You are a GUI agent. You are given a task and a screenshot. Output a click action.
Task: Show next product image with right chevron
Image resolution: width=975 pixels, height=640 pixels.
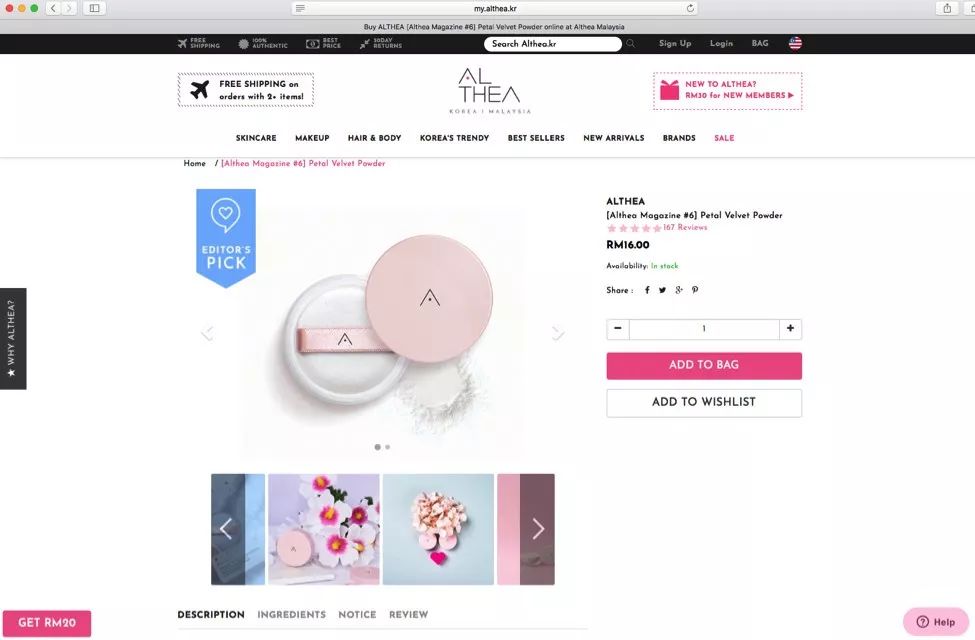tap(558, 333)
